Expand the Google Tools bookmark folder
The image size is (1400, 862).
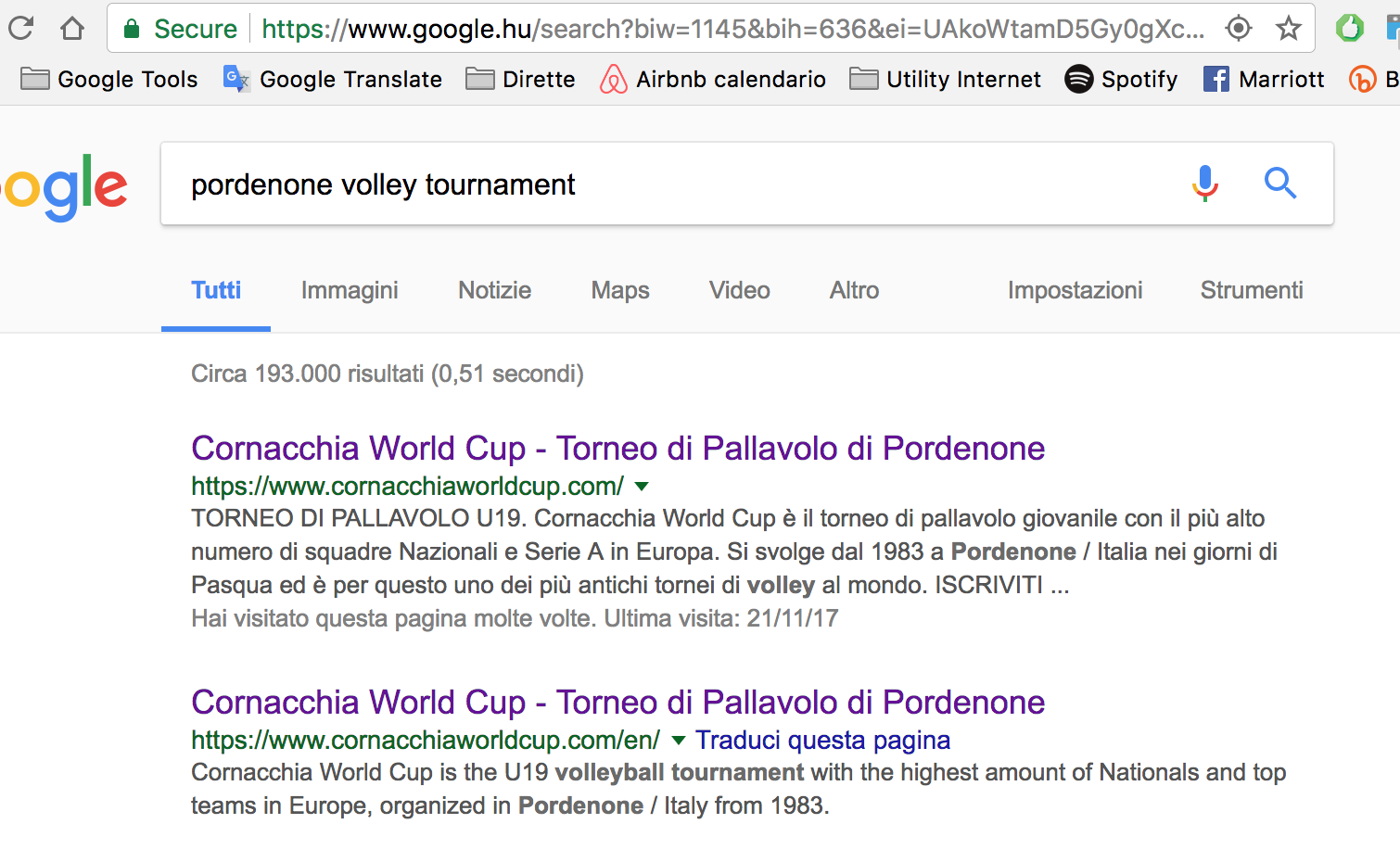click(x=109, y=80)
